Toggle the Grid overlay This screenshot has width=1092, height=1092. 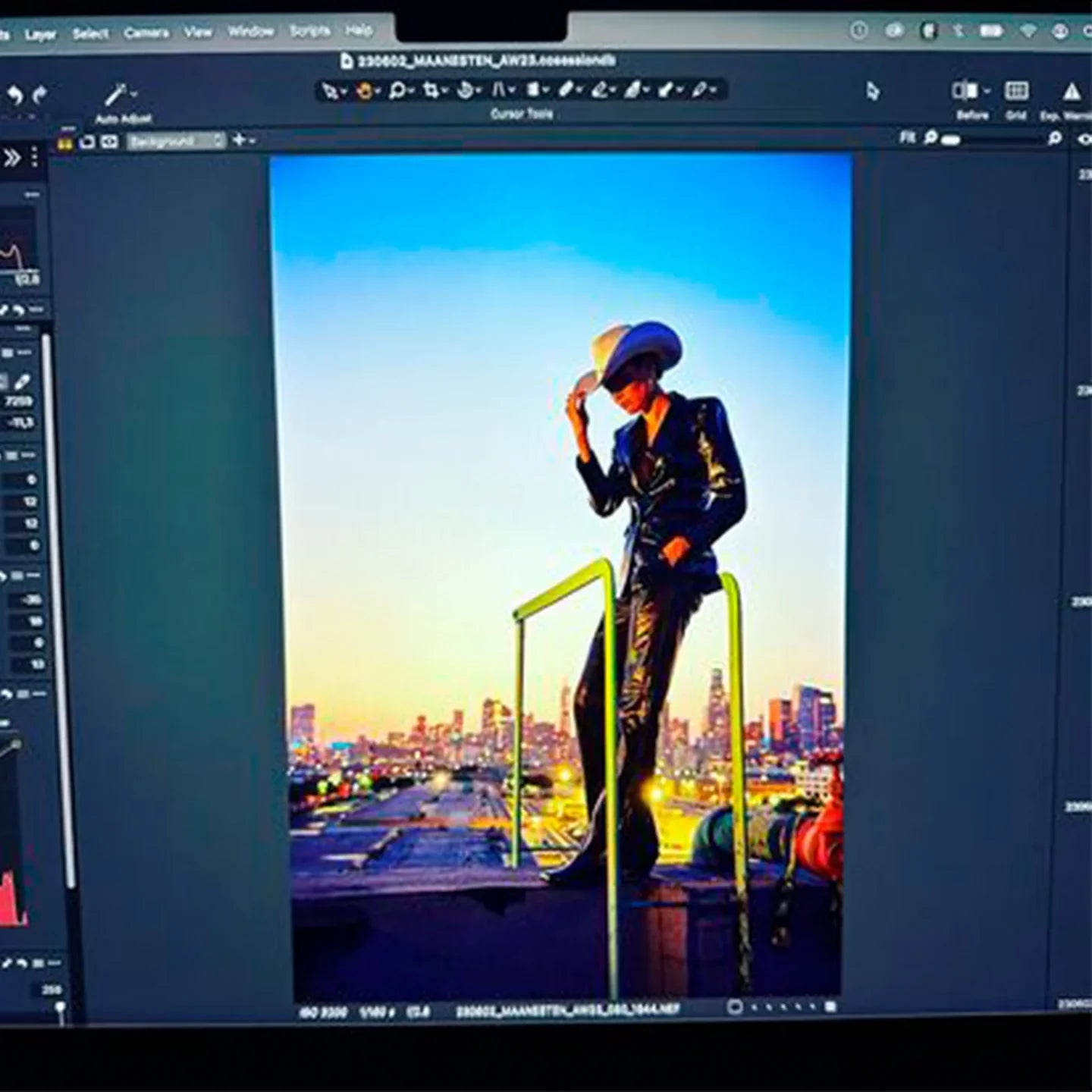coord(1016,92)
